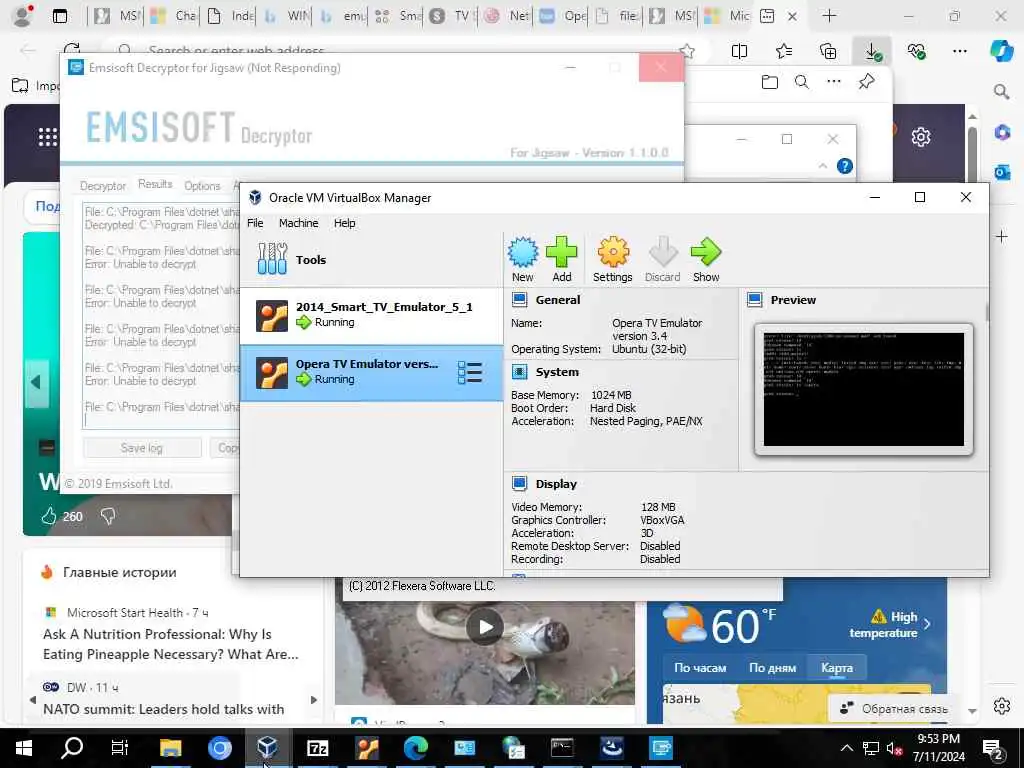Open the pineapple nutrition article
The width and height of the screenshot is (1024, 768).
coord(171,644)
